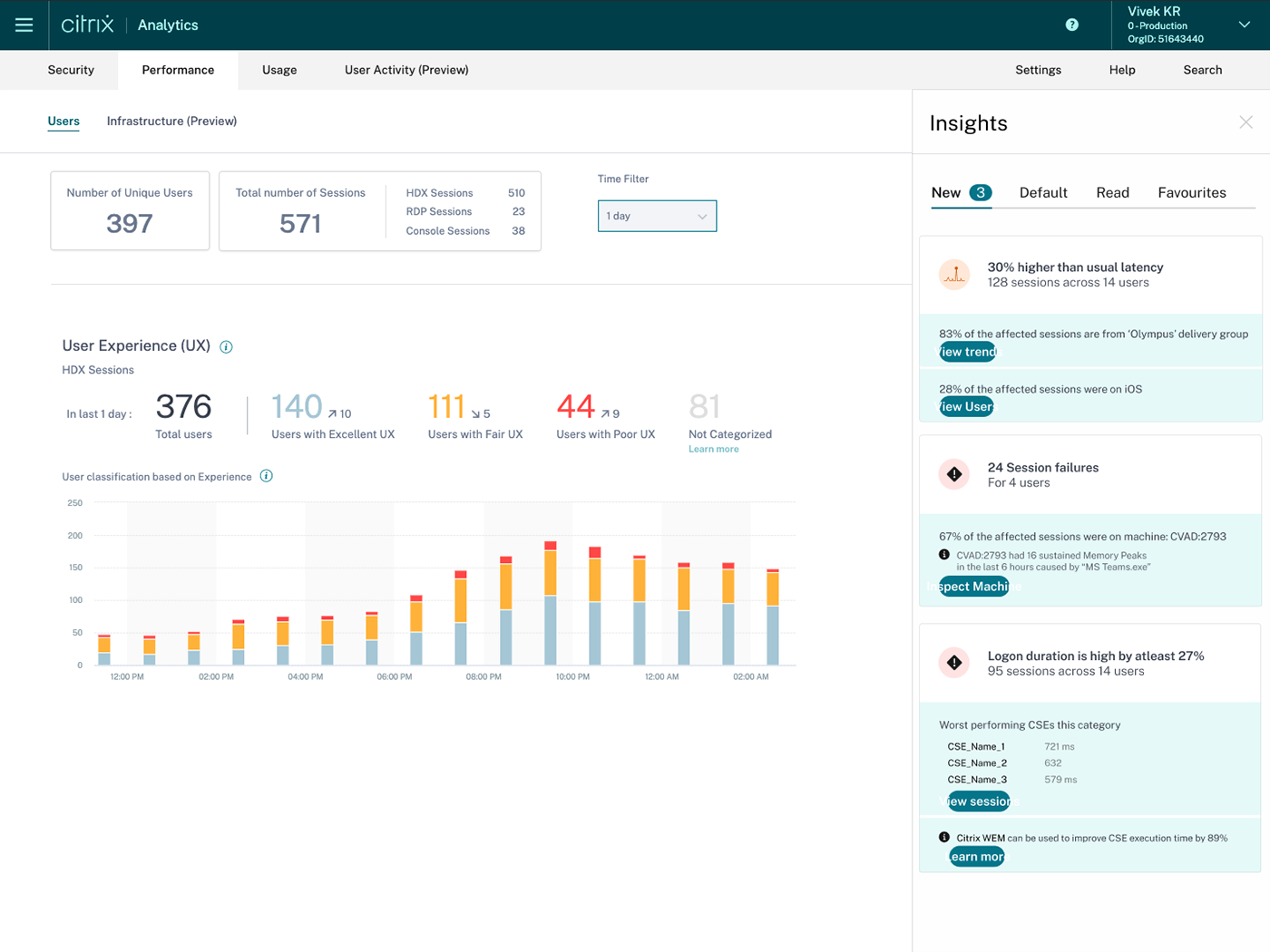
Task: Click the Citrix Analytics logo
Action: click(129, 24)
